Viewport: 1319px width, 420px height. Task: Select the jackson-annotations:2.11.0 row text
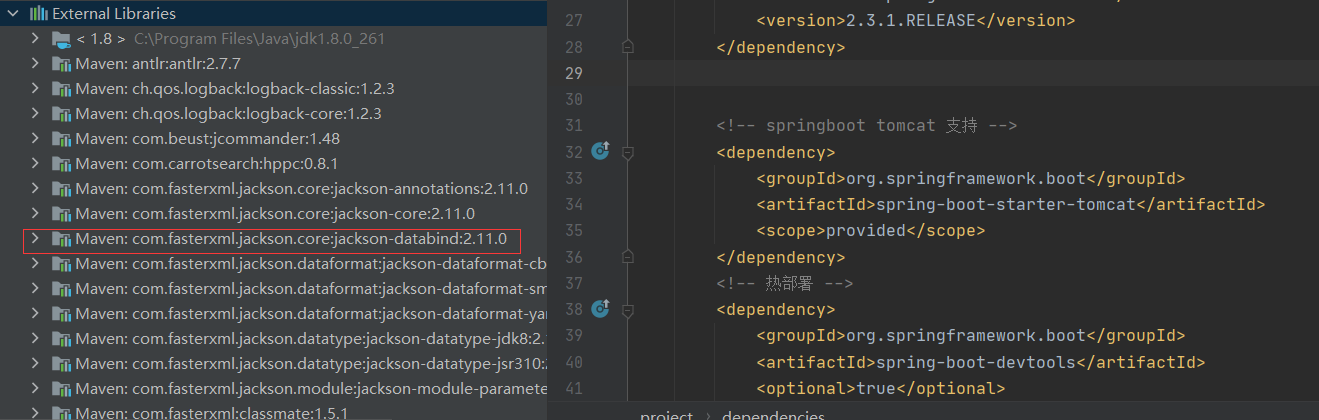[x=301, y=189]
